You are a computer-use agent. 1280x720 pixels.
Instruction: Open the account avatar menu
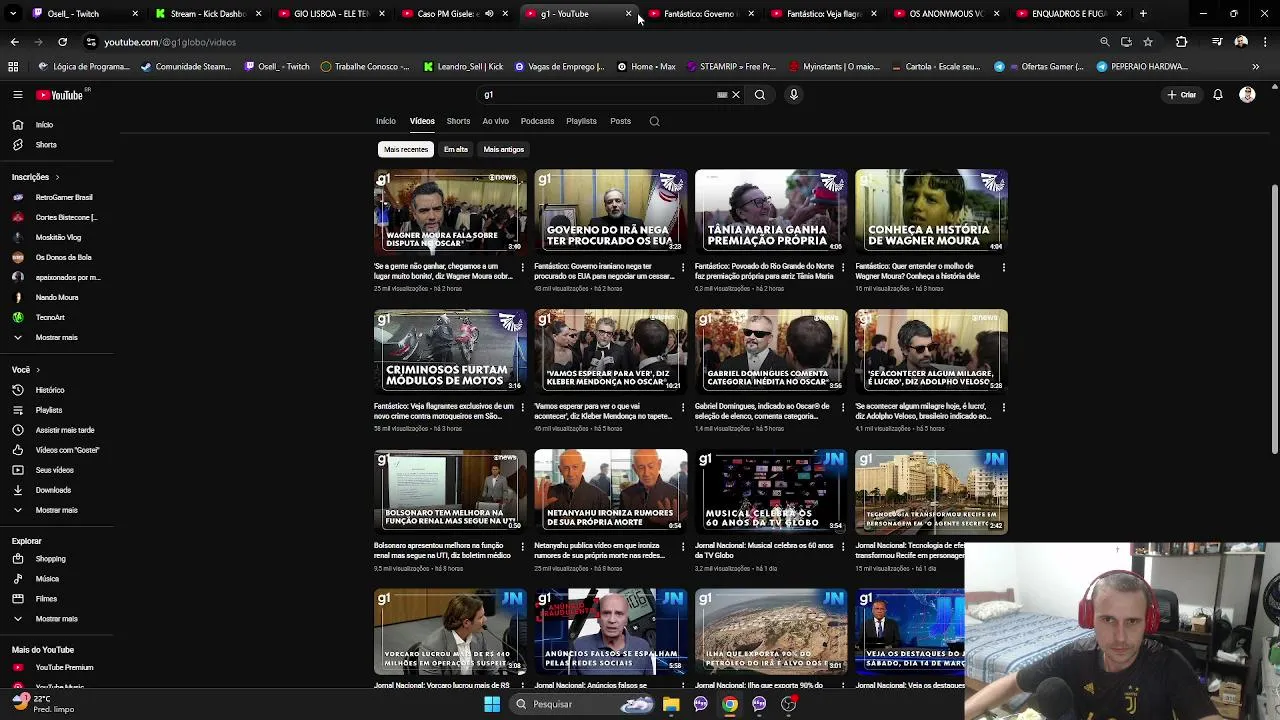pos(1247,95)
